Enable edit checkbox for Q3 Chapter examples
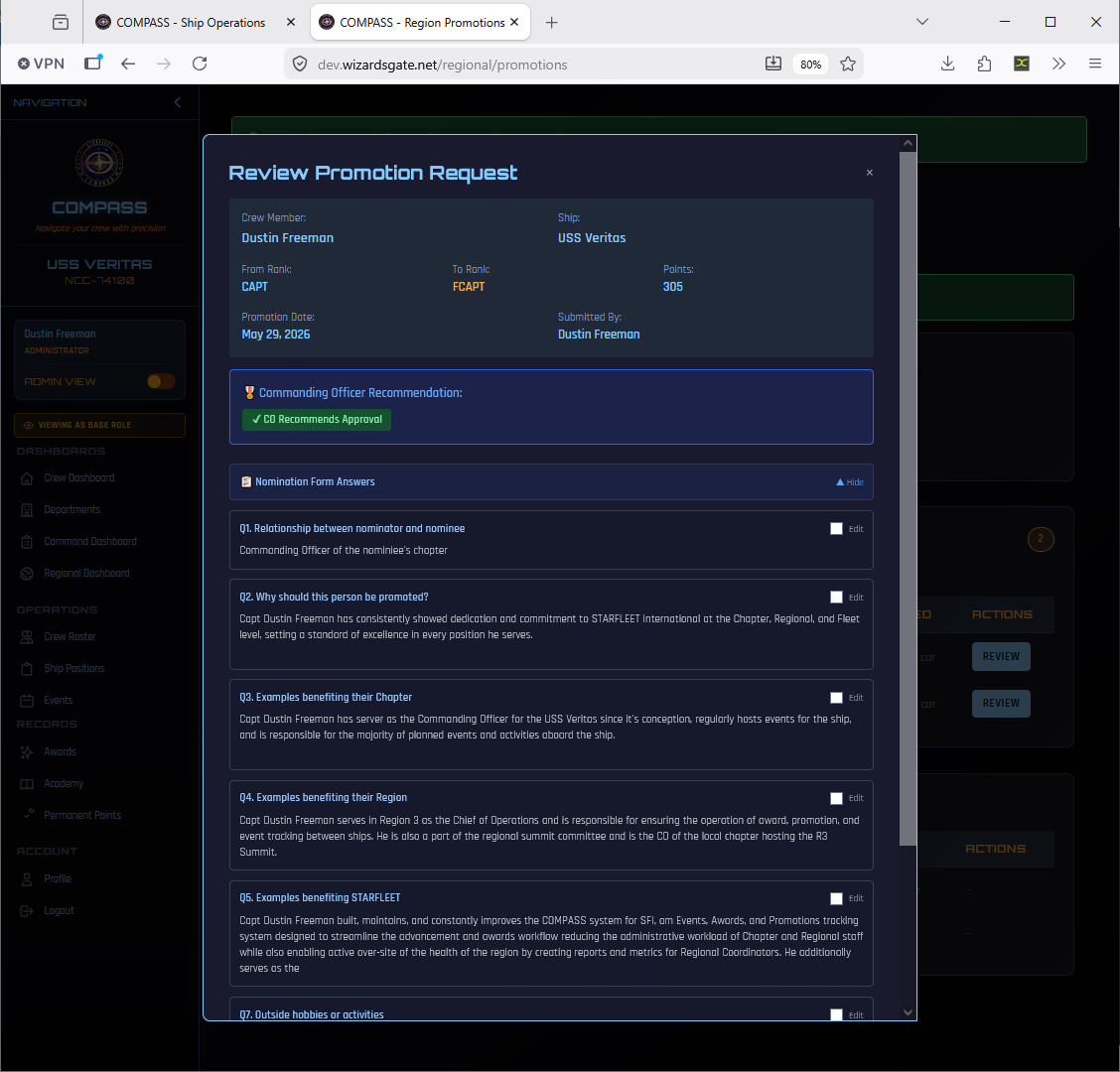 tap(836, 698)
